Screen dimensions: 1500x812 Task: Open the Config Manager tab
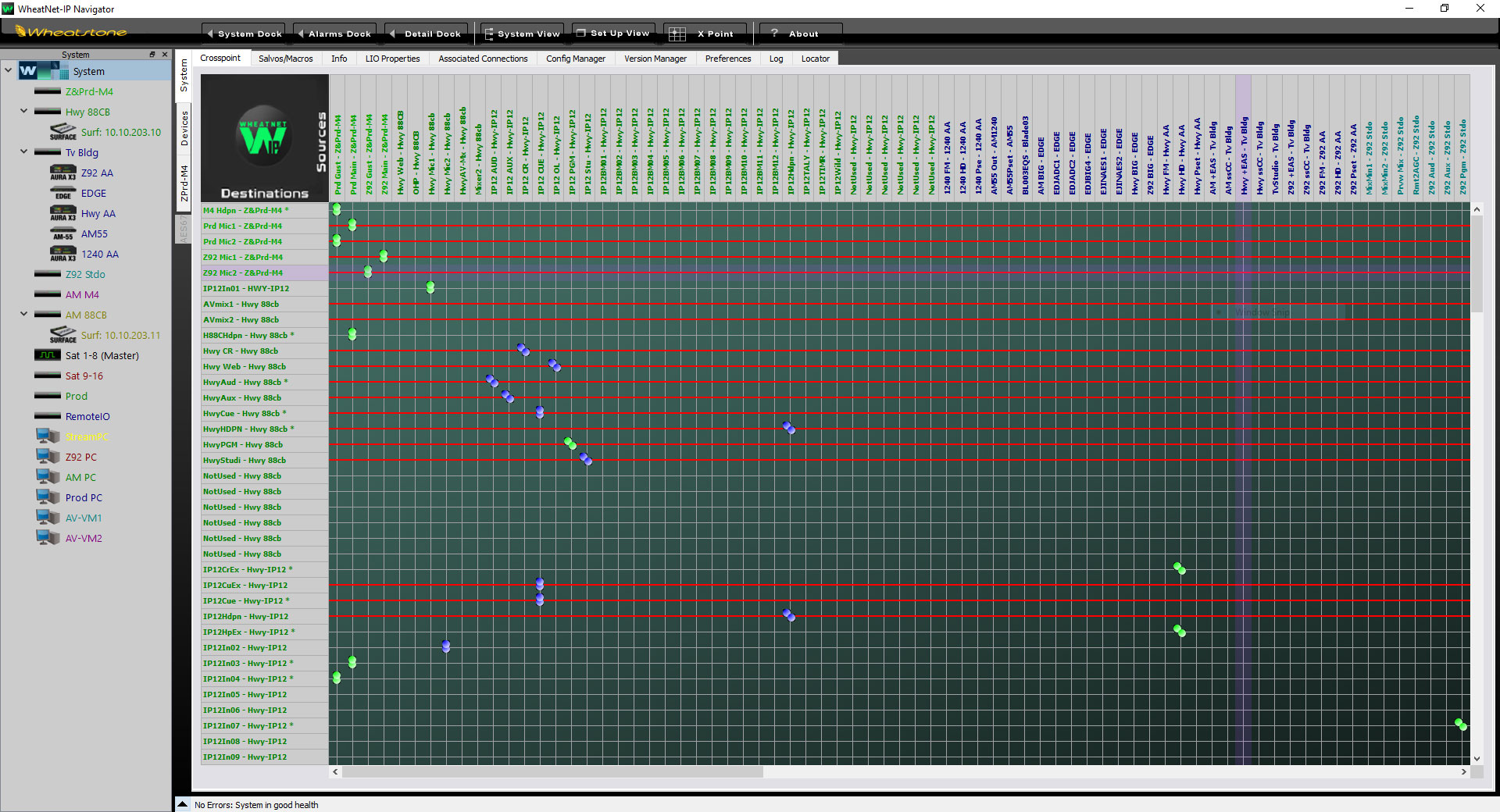pyautogui.click(x=576, y=59)
